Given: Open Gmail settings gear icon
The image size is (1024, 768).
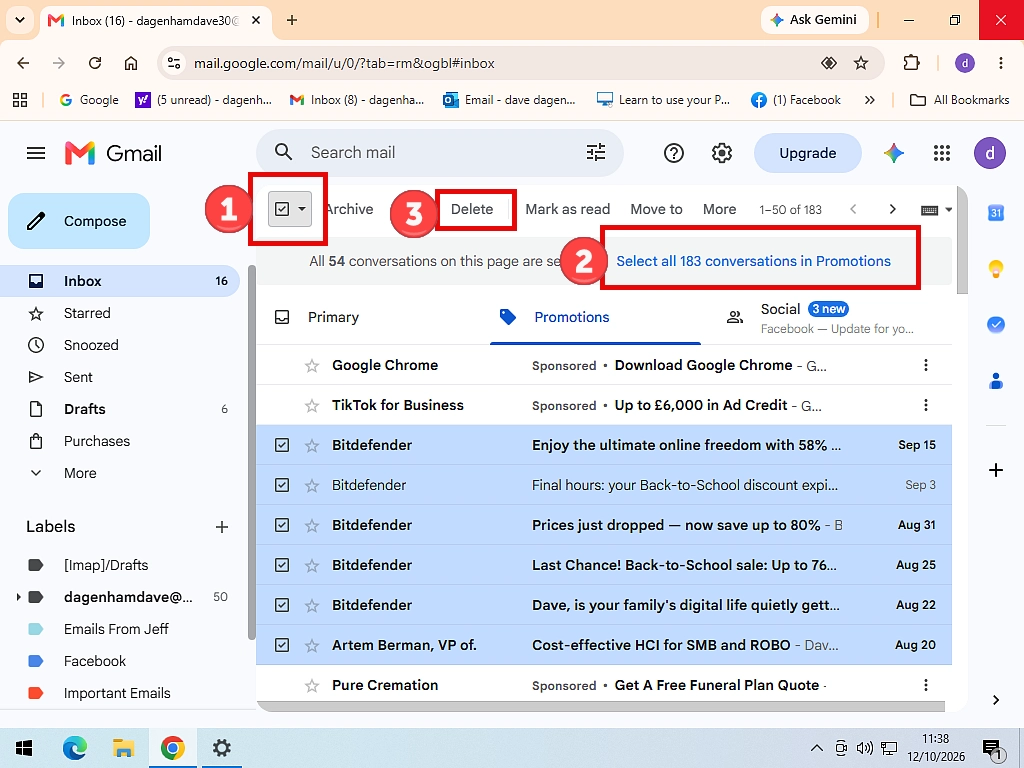Looking at the screenshot, I should click(722, 153).
